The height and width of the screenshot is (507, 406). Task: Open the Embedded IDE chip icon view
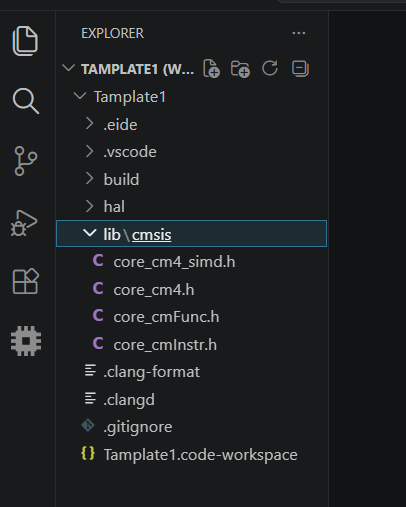tap(26, 341)
